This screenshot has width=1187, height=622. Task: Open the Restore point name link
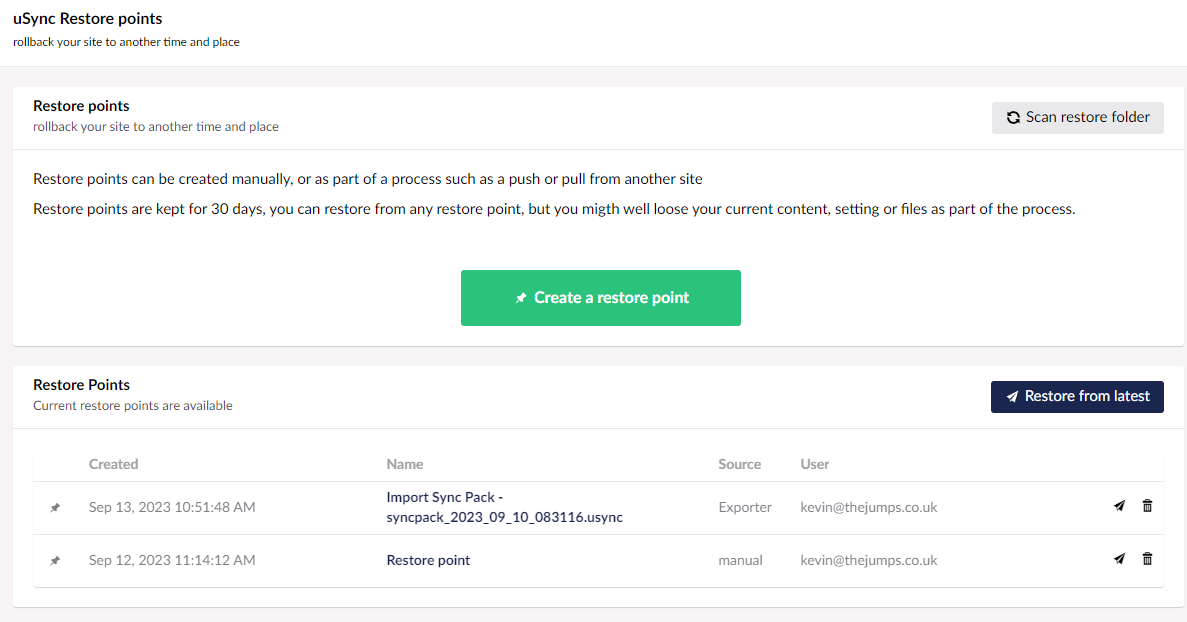[x=428, y=560]
